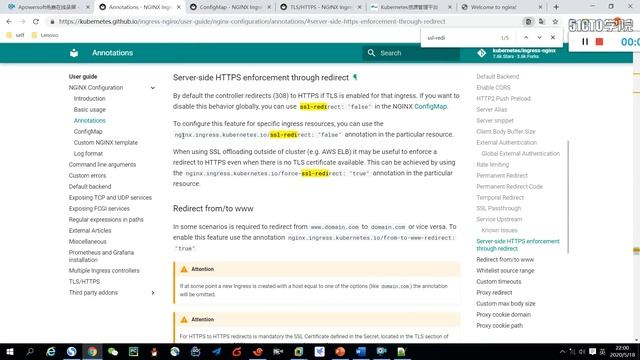Jump to SSL Passthrough in contents list
The height and width of the screenshot is (360, 640).
[x=499, y=209]
